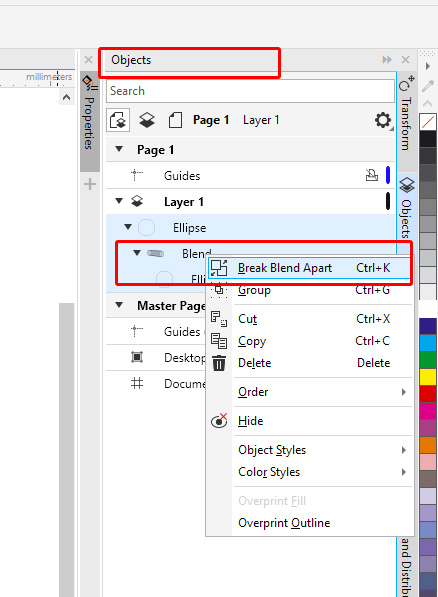The image size is (438, 597).
Task: Open the Object Styles submenu
Action: pos(322,450)
